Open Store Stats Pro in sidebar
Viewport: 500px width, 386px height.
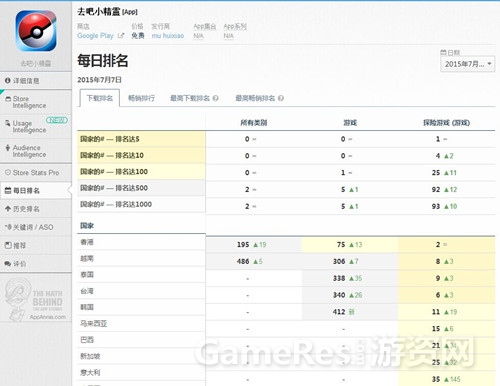tap(36, 173)
